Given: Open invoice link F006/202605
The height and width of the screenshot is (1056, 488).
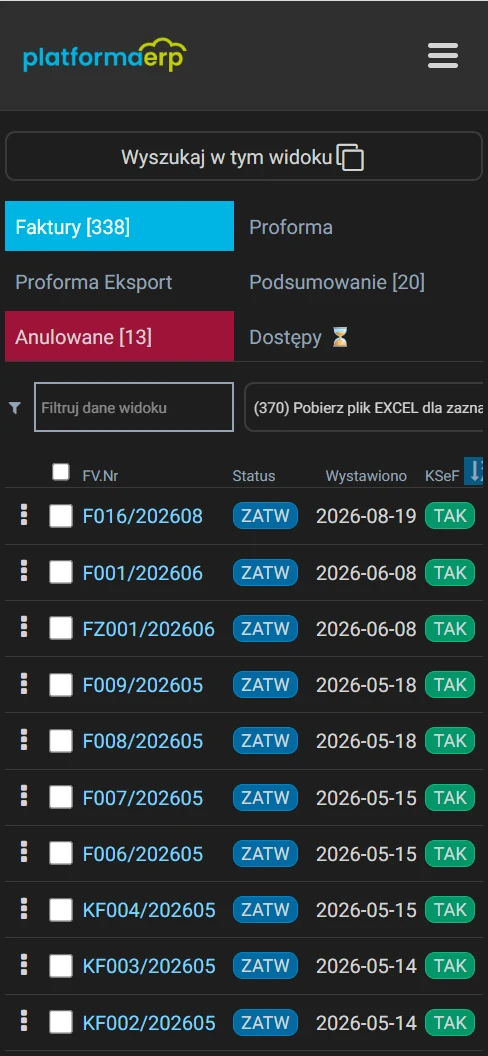Looking at the screenshot, I should [x=143, y=853].
